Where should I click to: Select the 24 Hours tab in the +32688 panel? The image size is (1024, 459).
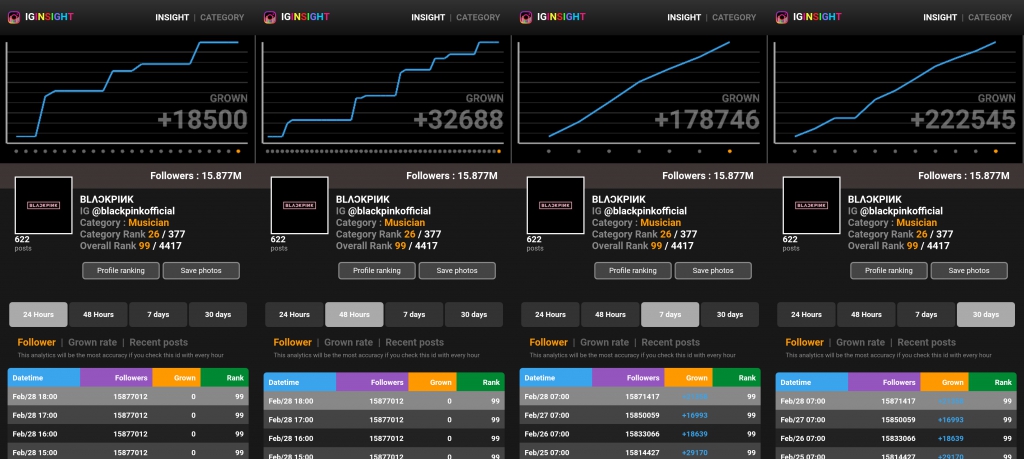tap(295, 315)
